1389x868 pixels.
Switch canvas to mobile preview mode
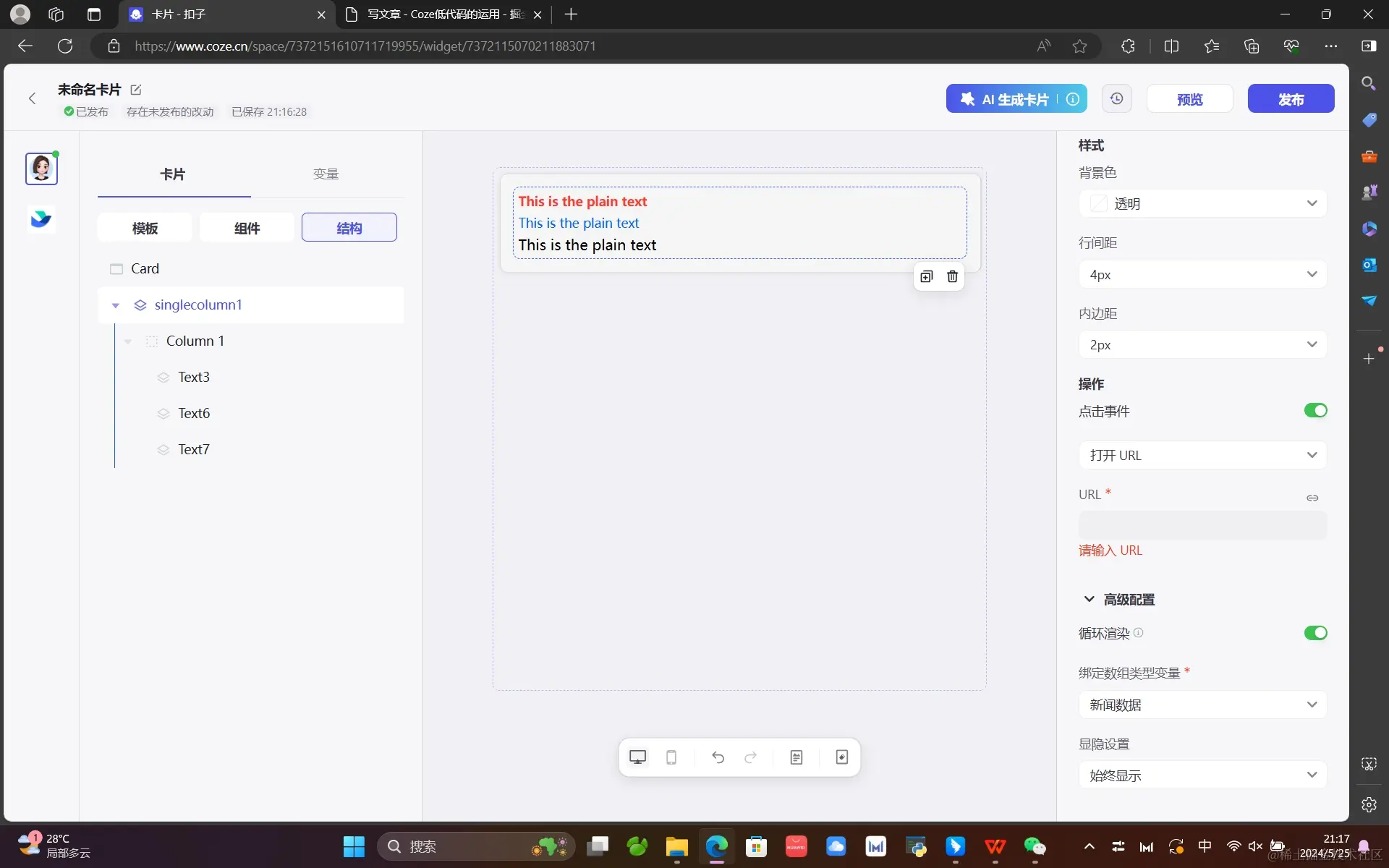pos(671,757)
